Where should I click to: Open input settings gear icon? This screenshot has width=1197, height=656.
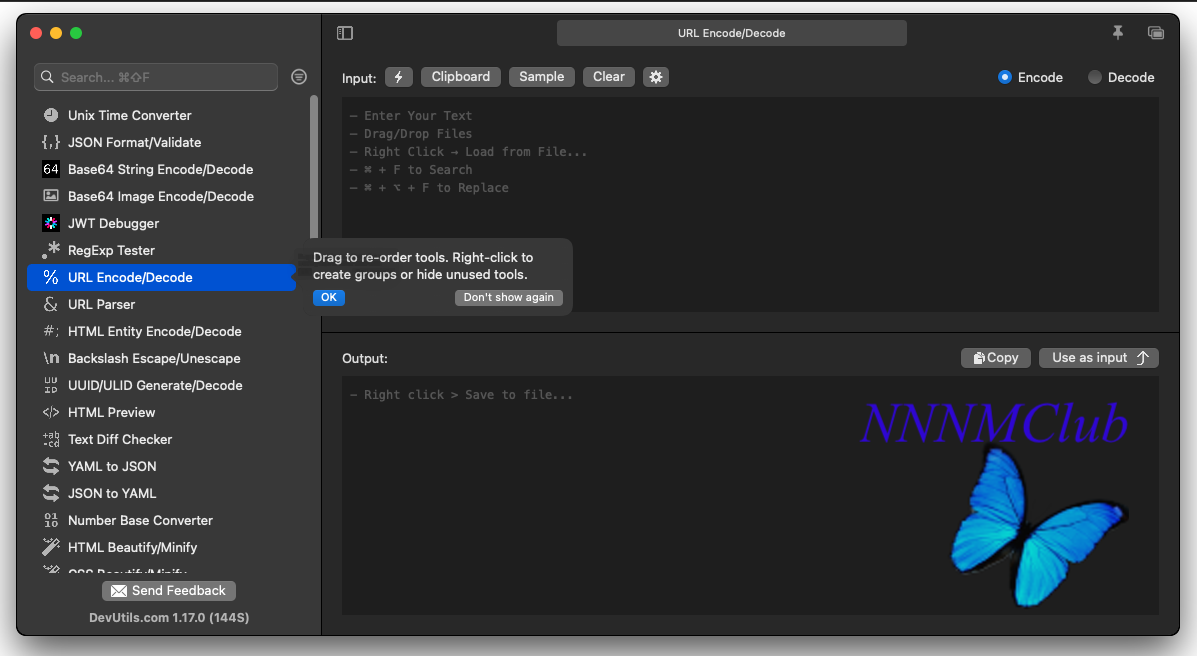coord(655,77)
